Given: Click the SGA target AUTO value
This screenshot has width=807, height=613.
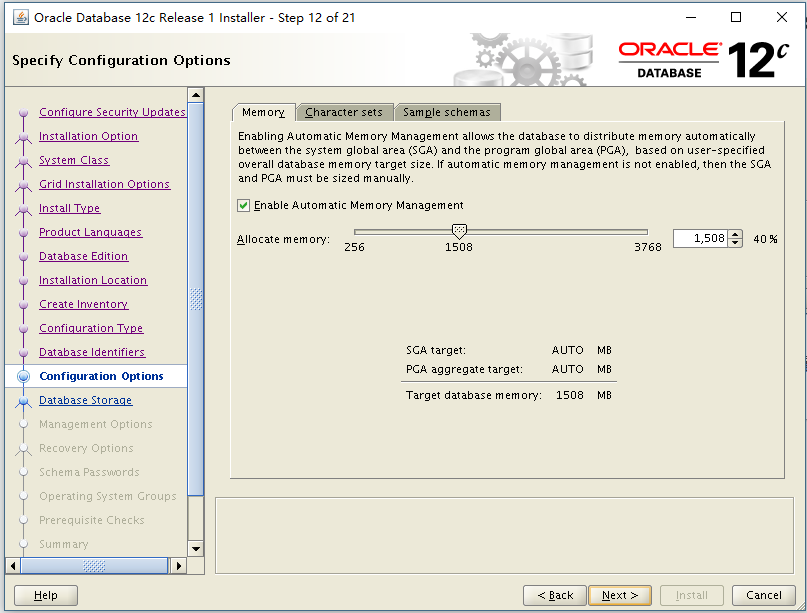Looking at the screenshot, I should click(x=567, y=351).
